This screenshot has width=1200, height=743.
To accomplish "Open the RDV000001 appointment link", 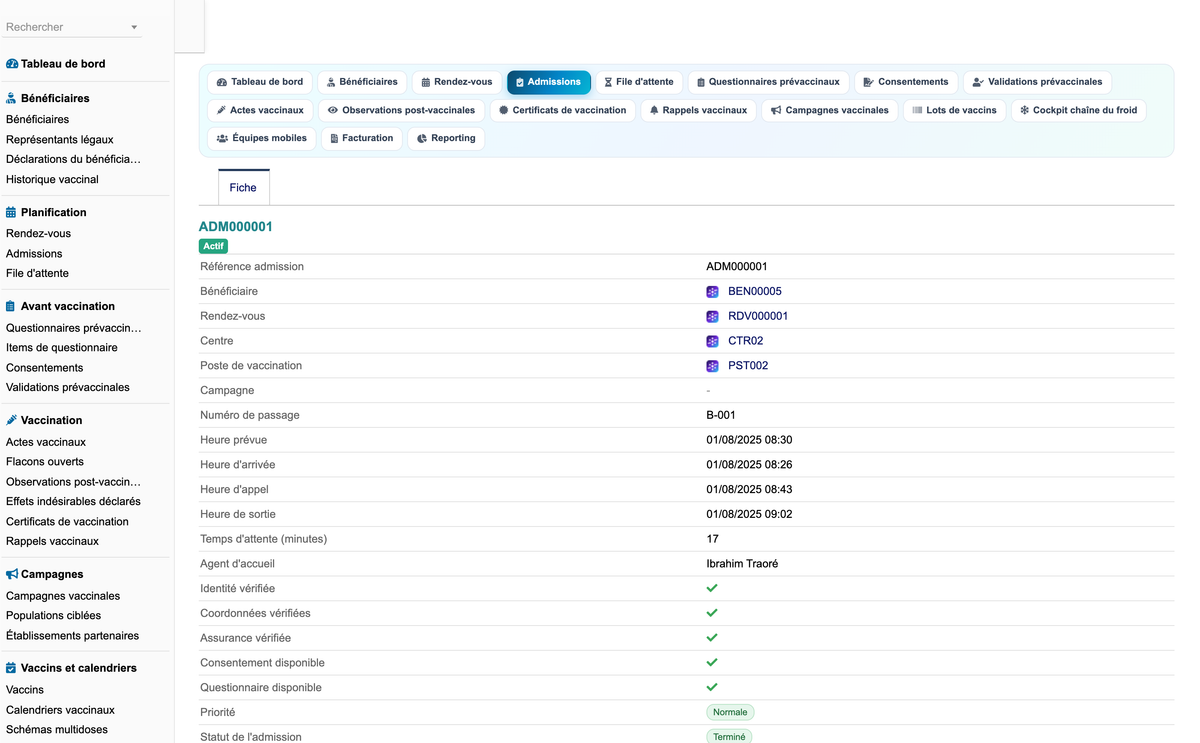I will click(x=758, y=317).
